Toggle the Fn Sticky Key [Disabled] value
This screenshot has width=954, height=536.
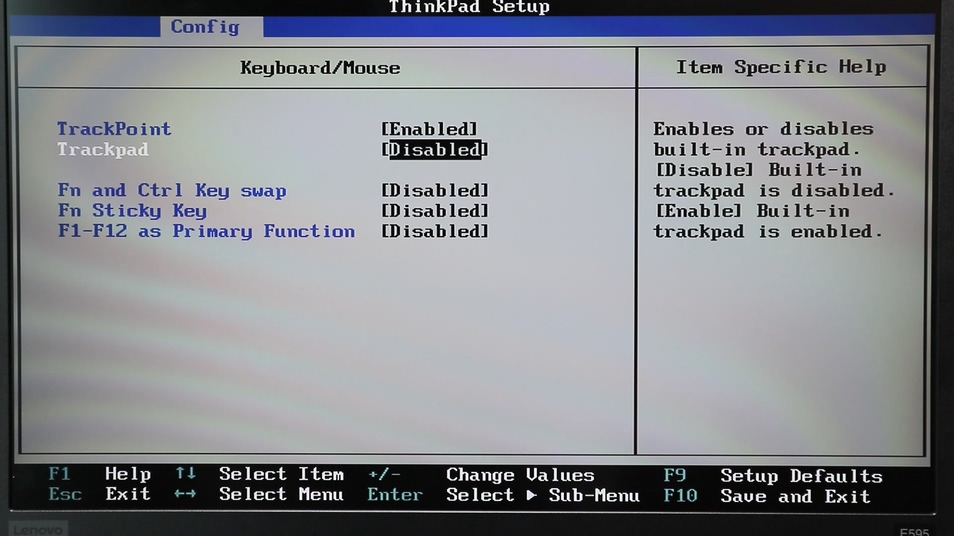[x=434, y=211]
